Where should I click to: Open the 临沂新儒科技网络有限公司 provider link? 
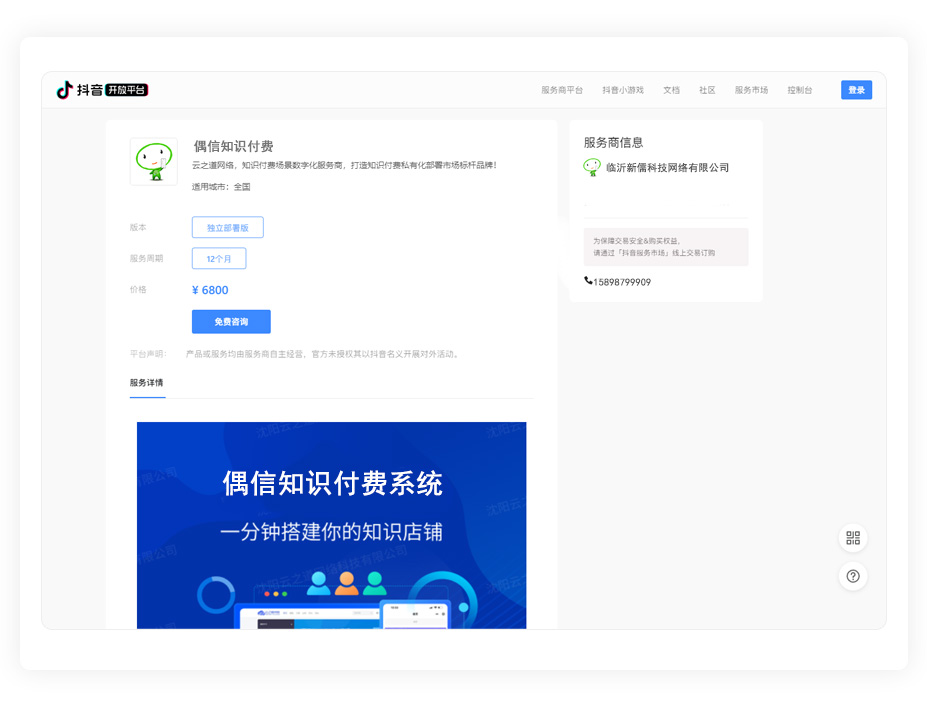(667, 168)
